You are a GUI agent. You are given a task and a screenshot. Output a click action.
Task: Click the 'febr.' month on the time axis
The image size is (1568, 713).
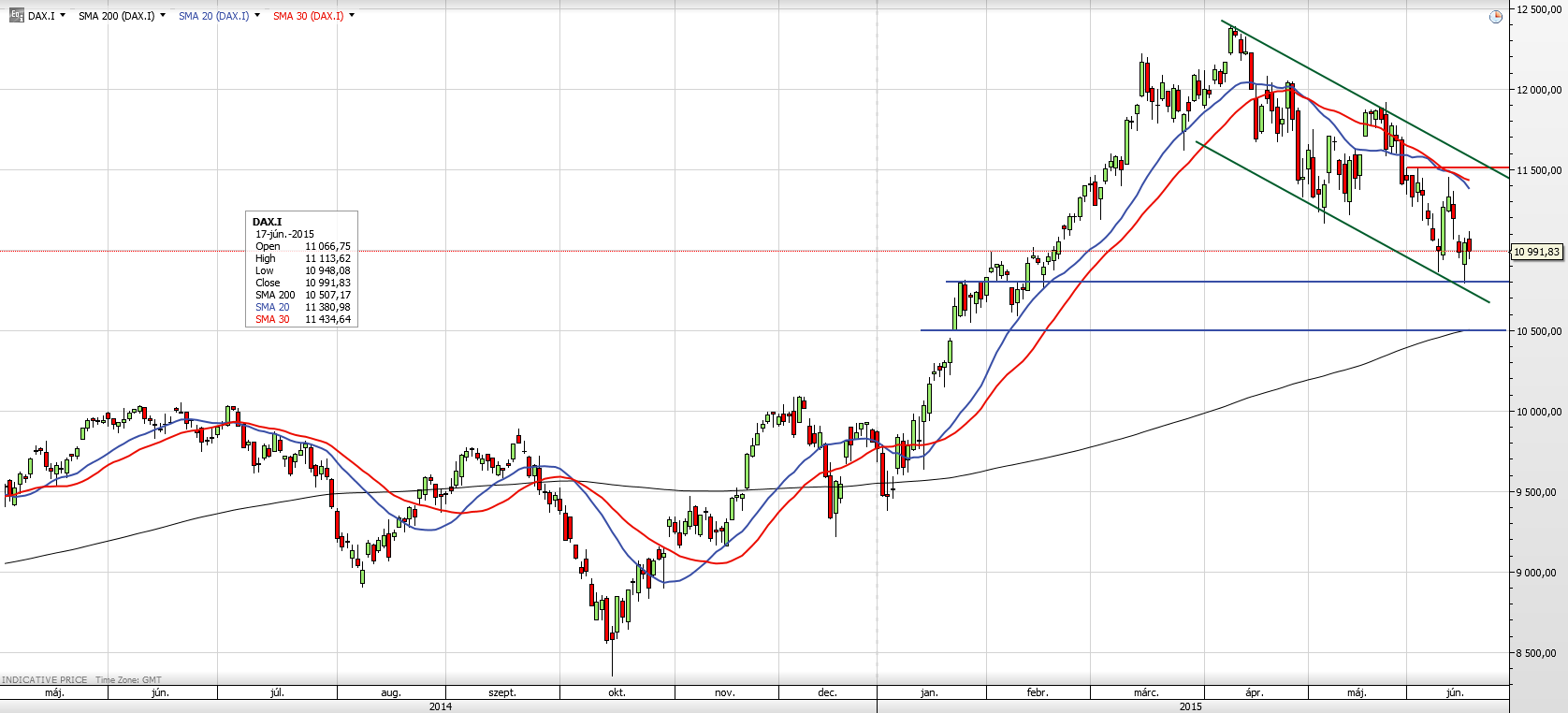(1038, 693)
